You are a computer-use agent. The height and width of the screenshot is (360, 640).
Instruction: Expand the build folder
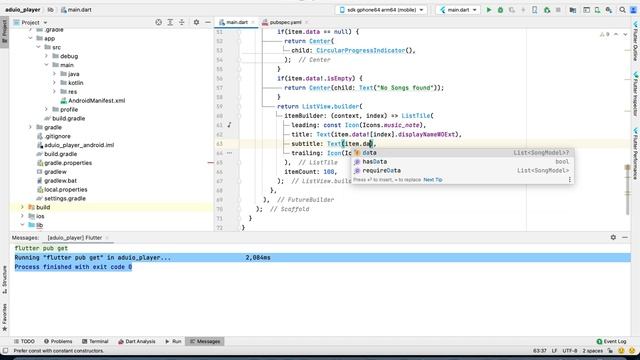(x=22, y=207)
